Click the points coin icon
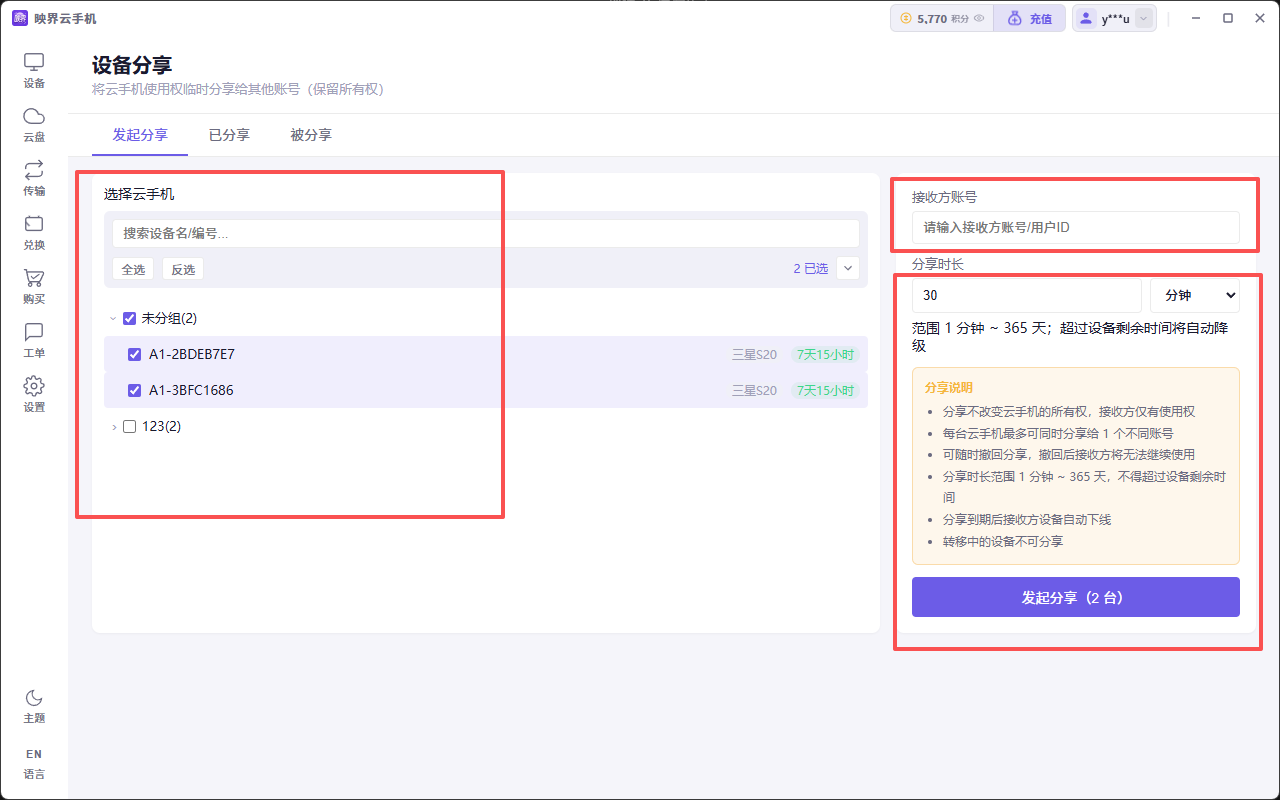The image size is (1280, 800). pos(906,18)
